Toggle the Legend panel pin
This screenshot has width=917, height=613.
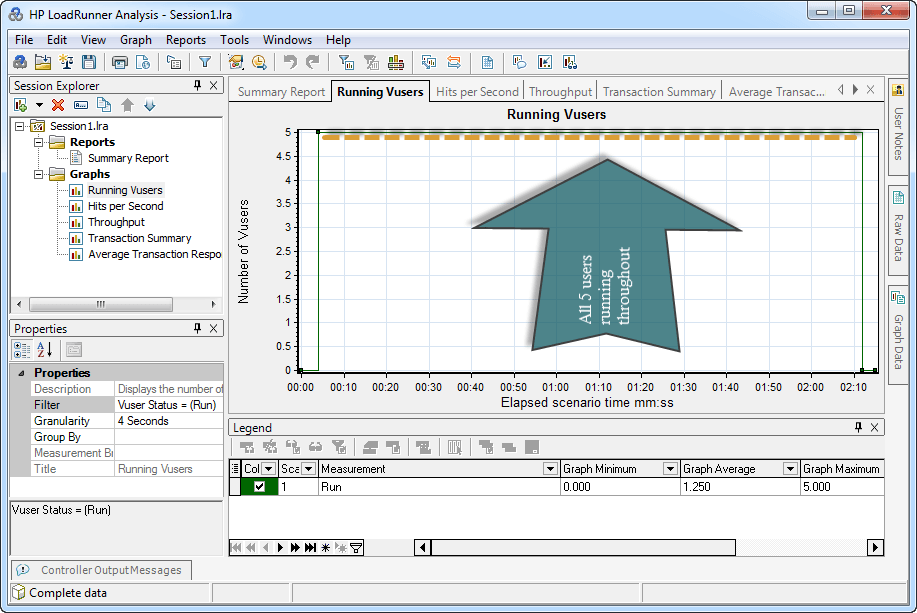pyautogui.click(x=858, y=427)
